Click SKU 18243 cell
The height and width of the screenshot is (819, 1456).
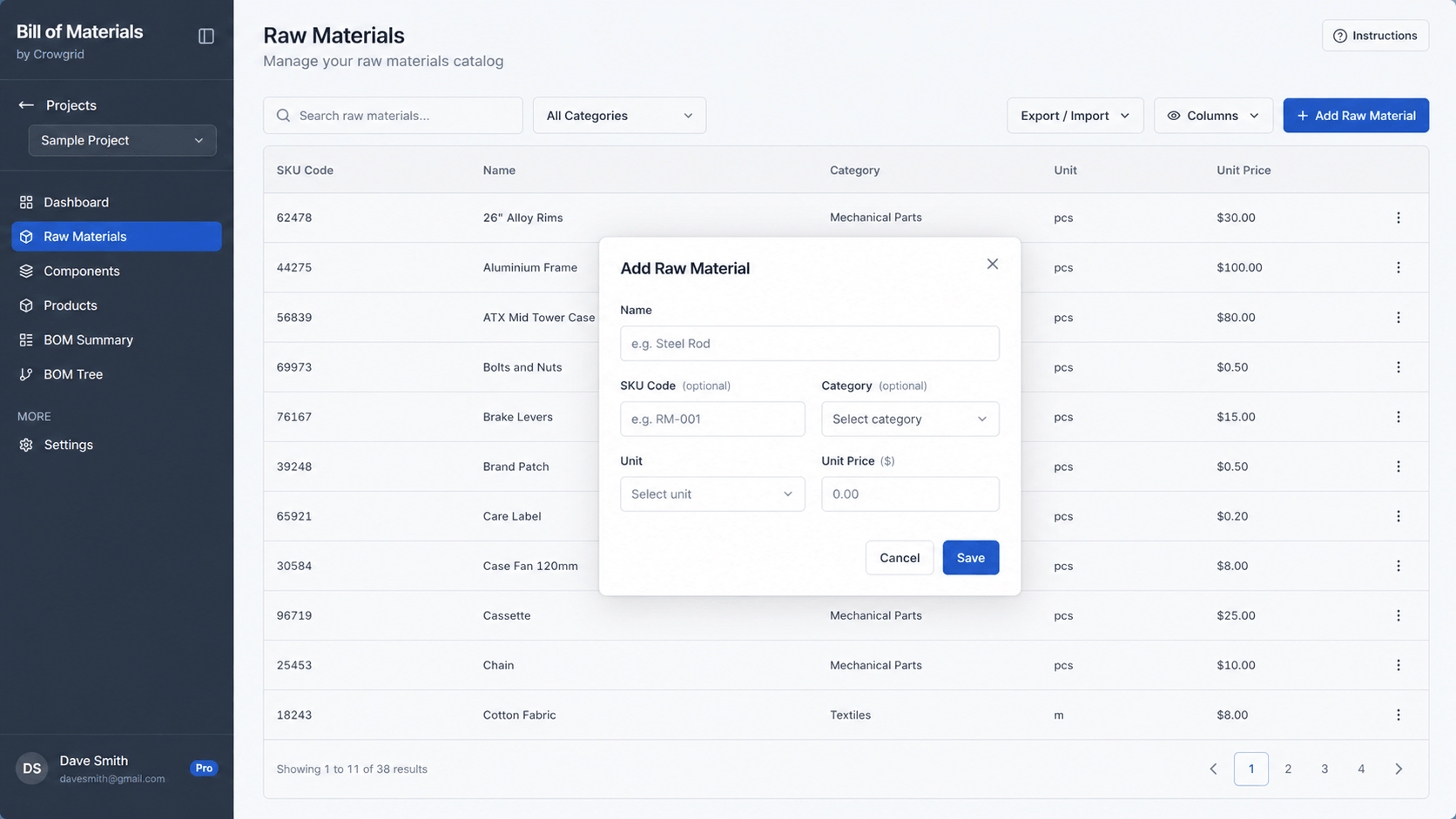click(x=294, y=715)
